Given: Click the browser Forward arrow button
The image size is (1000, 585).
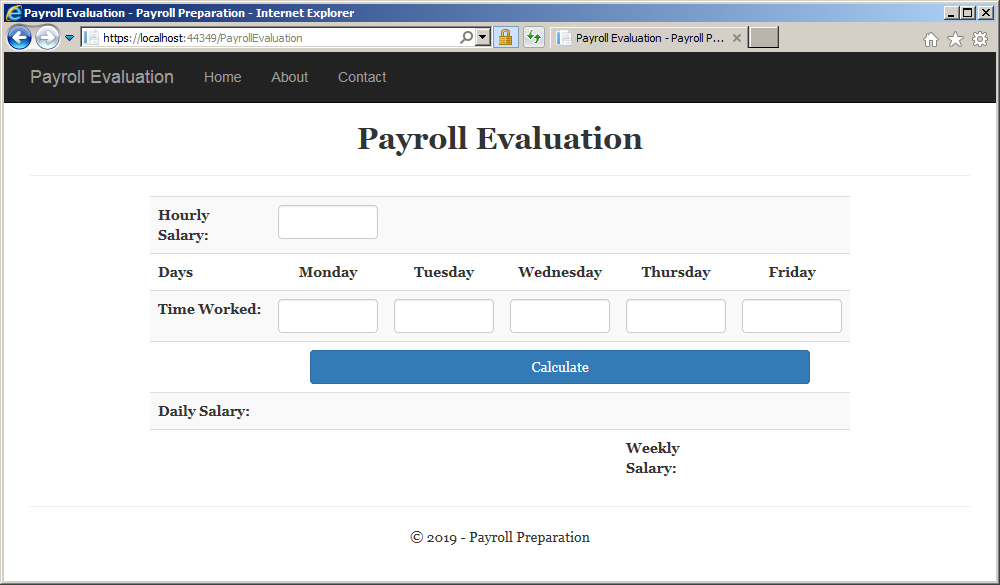Looking at the screenshot, I should 47,38.
